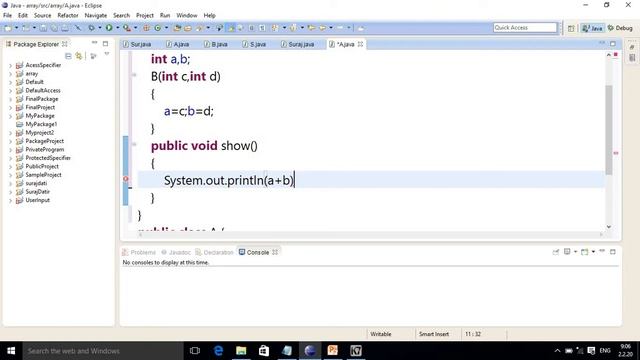640x360 pixels.
Task: Click the Next Annotation toolbar icon
Action: (x=275, y=28)
